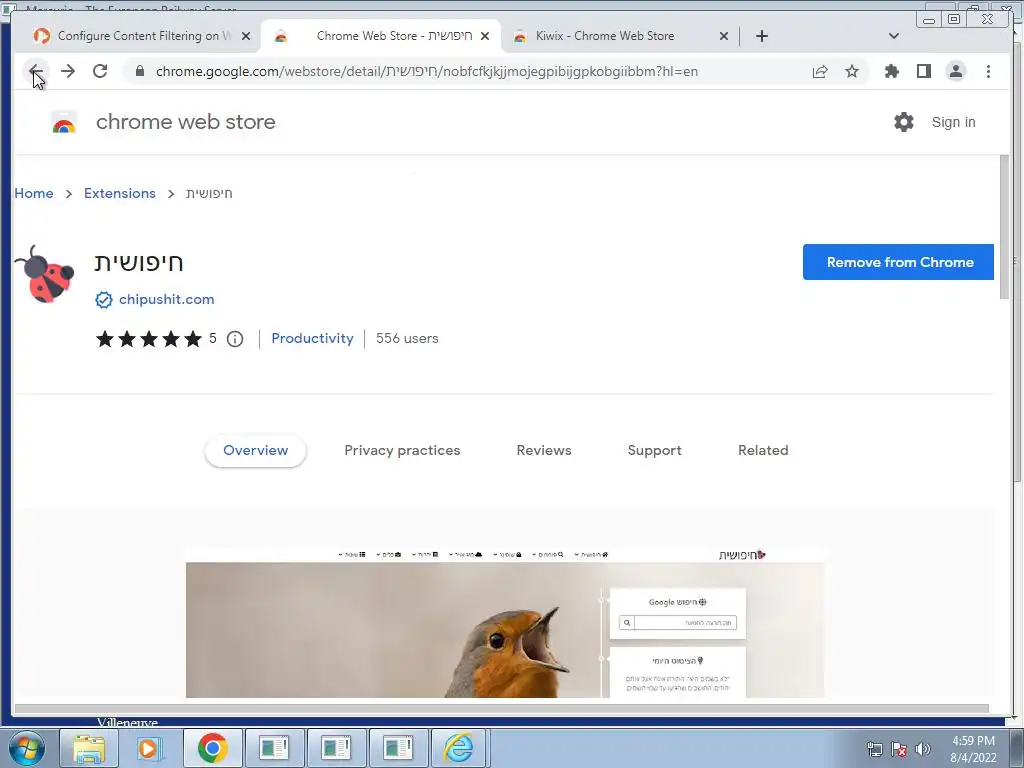1024x768 pixels.
Task: Click the Sign in link
Action: [953, 122]
